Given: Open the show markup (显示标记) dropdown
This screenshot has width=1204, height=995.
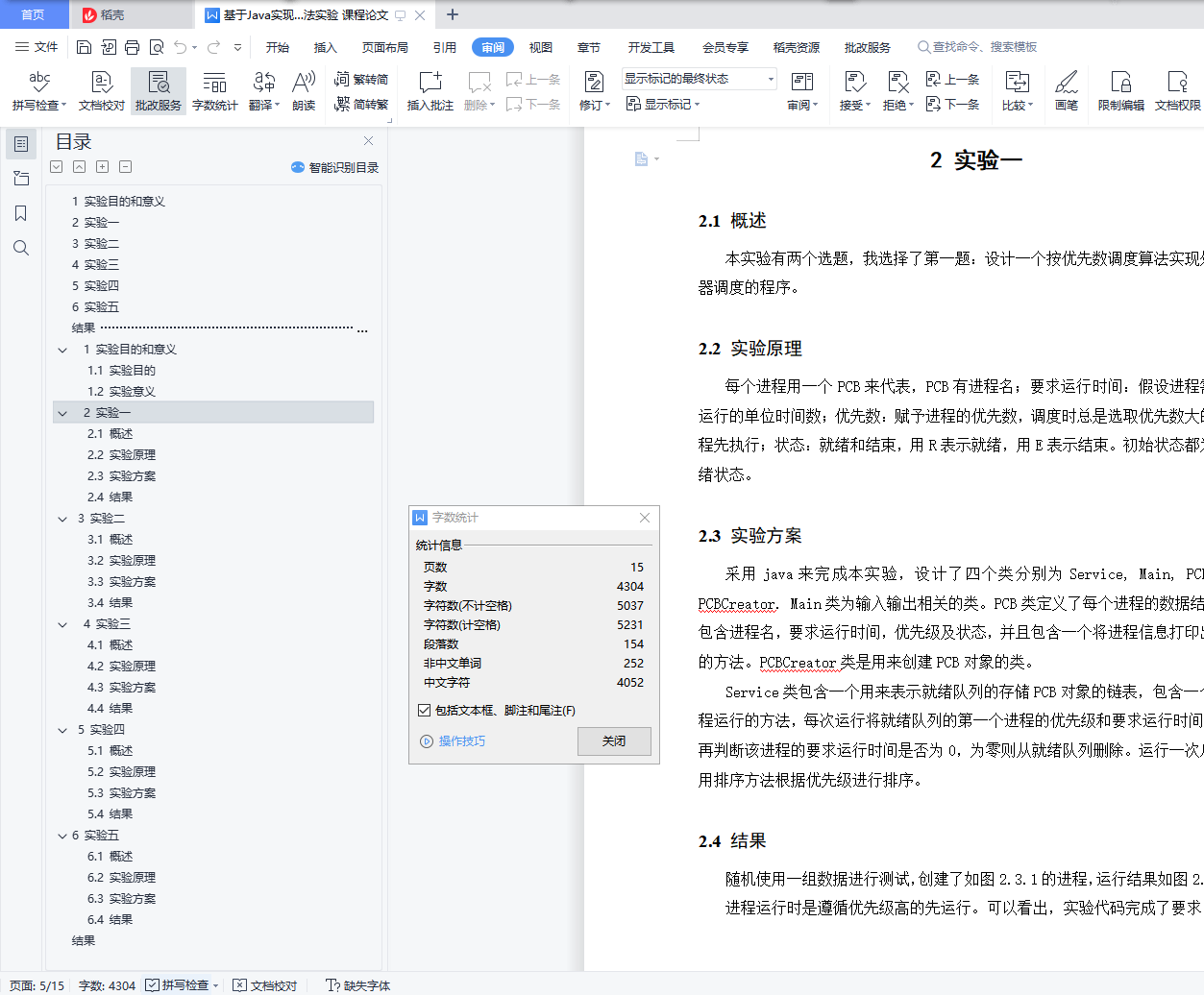Looking at the screenshot, I should pyautogui.click(x=663, y=104).
